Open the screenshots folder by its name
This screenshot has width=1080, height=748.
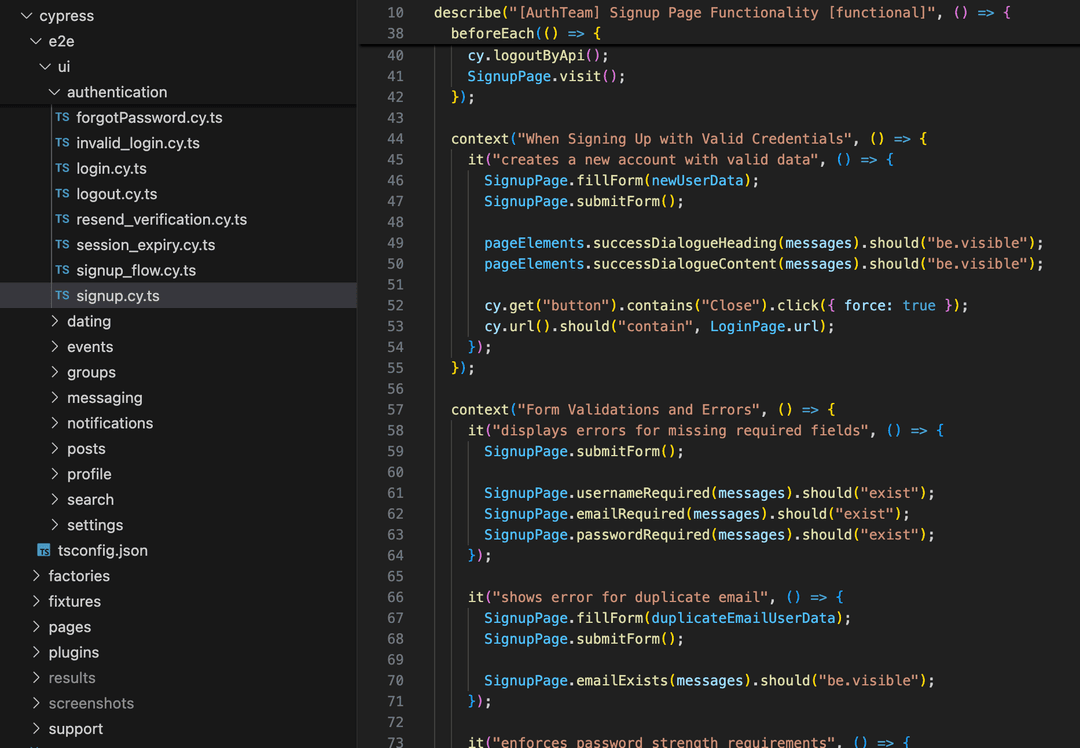91,703
